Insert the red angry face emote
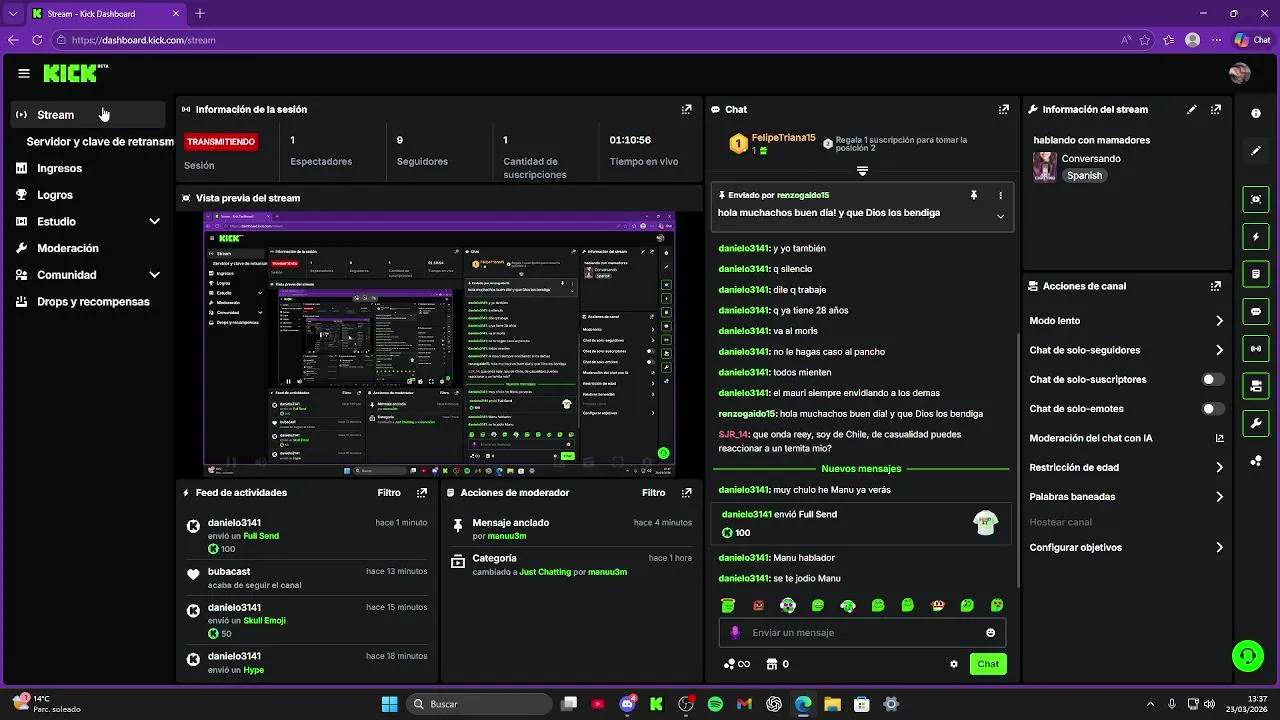Screen dimensions: 1280x720 pos(758,605)
